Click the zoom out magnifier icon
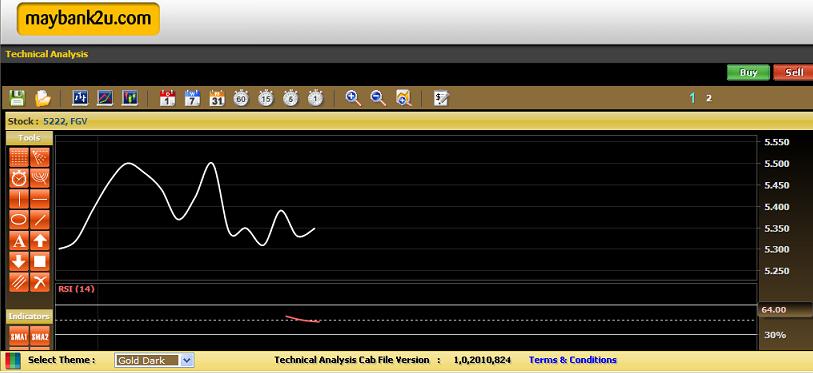The width and height of the screenshot is (813, 373). point(379,98)
